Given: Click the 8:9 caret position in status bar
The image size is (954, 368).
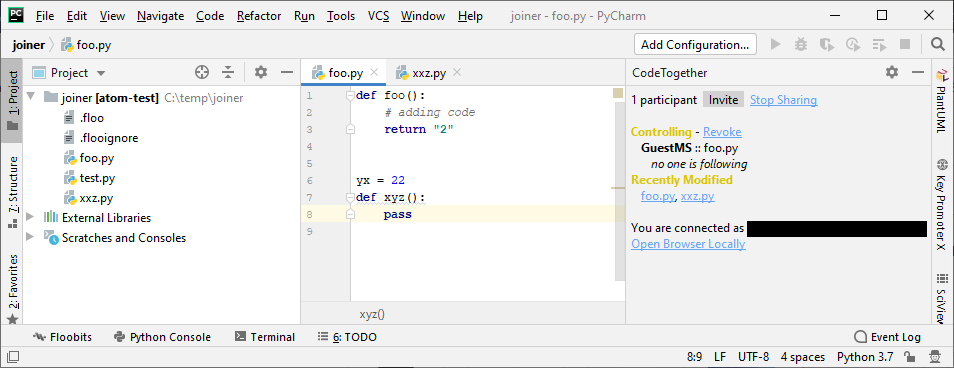Looking at the screenshot, I should (694, 357).
